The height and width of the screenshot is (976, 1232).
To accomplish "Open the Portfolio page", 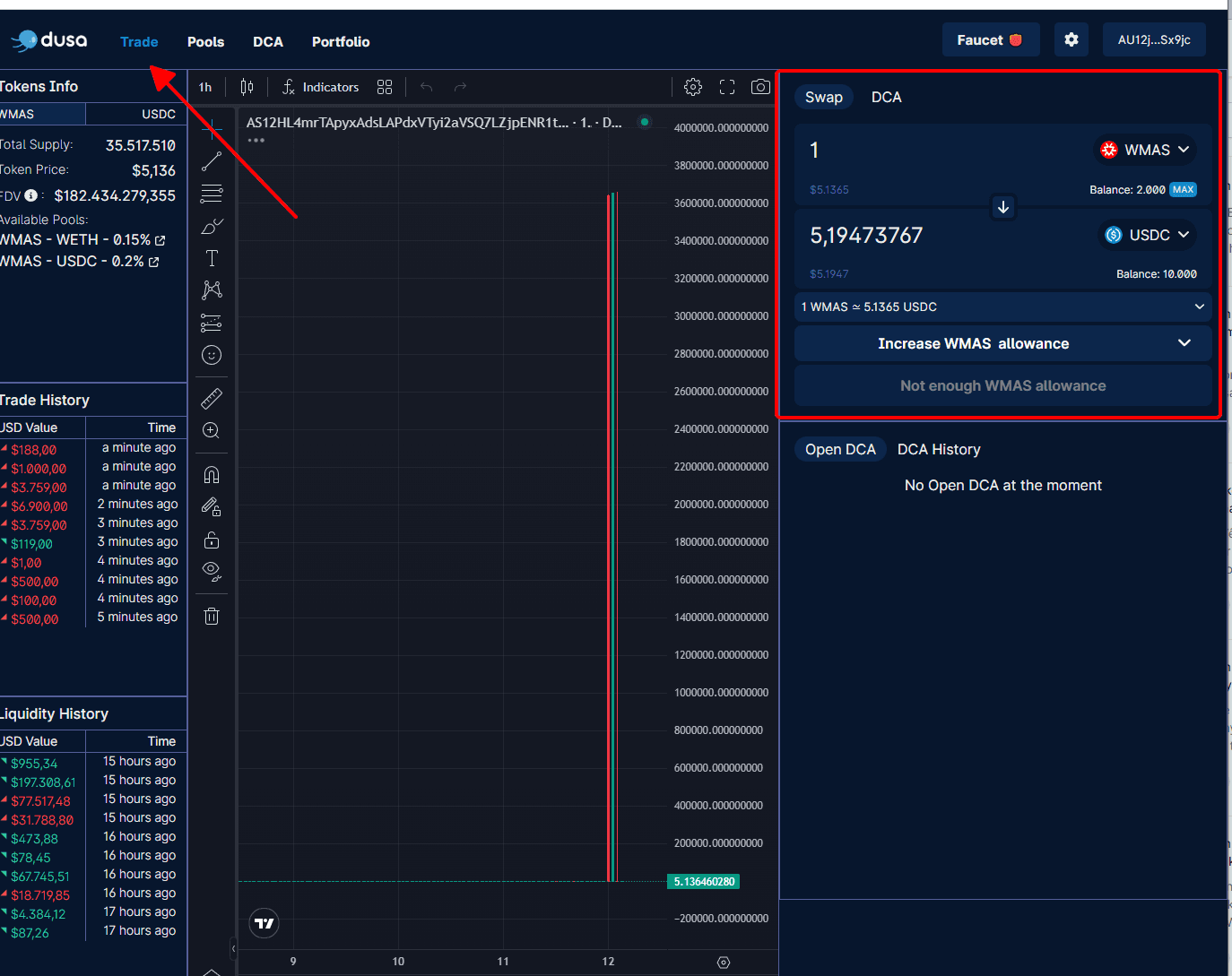I will point(341,42).
